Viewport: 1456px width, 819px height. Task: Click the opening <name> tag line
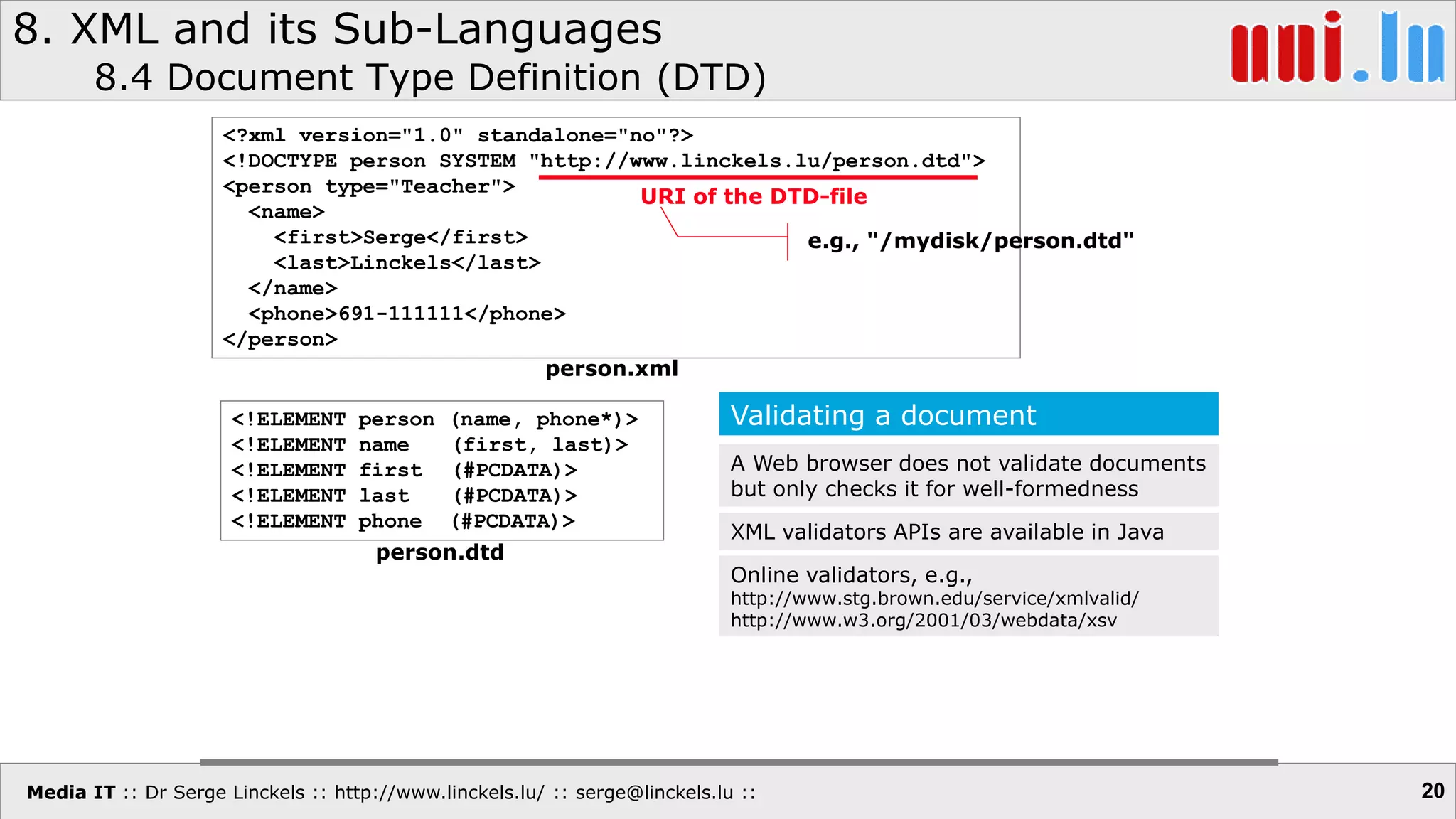click(x=287, y=212)
